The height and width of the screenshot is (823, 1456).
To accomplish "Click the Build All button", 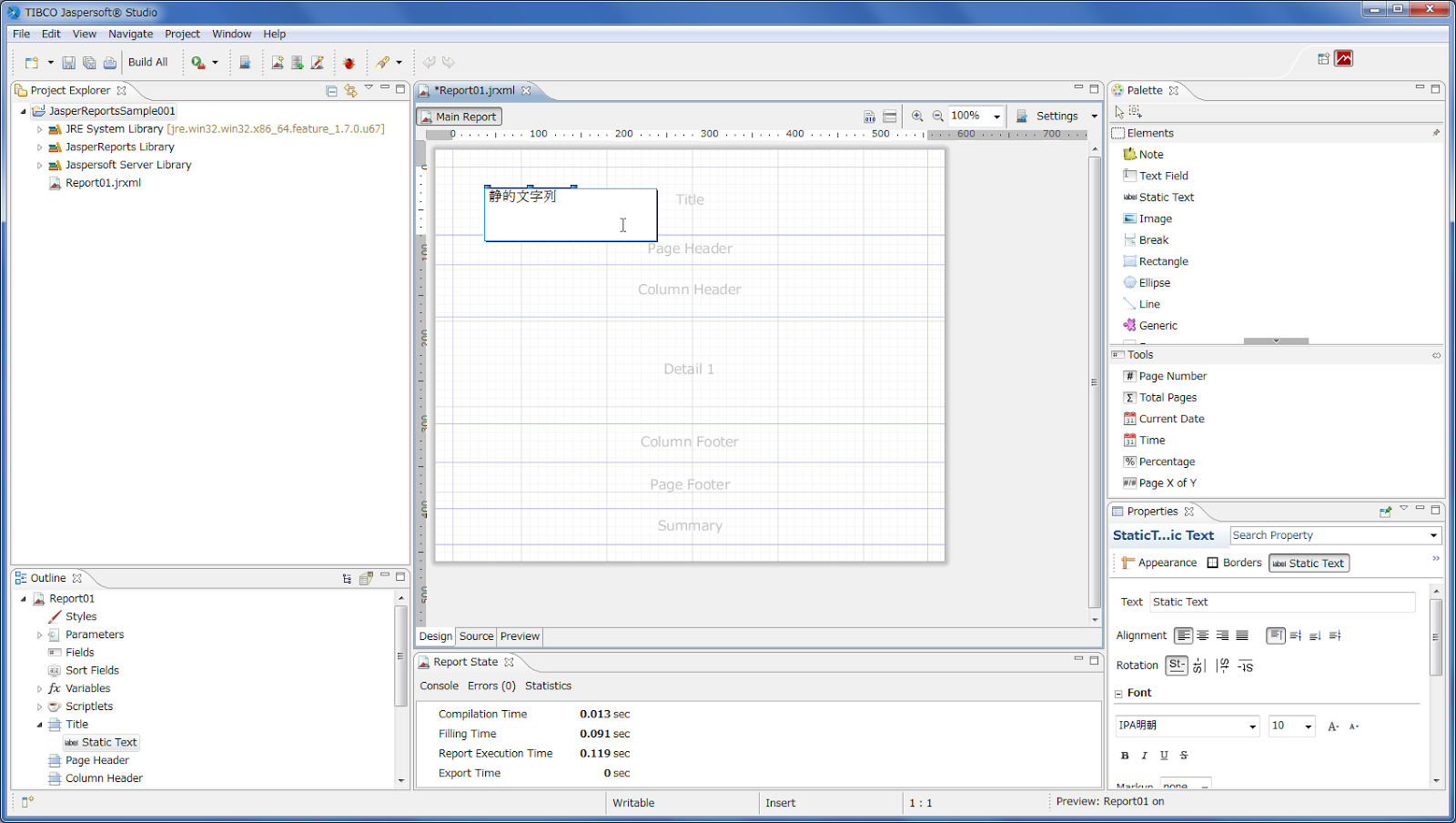I will 147,62.
